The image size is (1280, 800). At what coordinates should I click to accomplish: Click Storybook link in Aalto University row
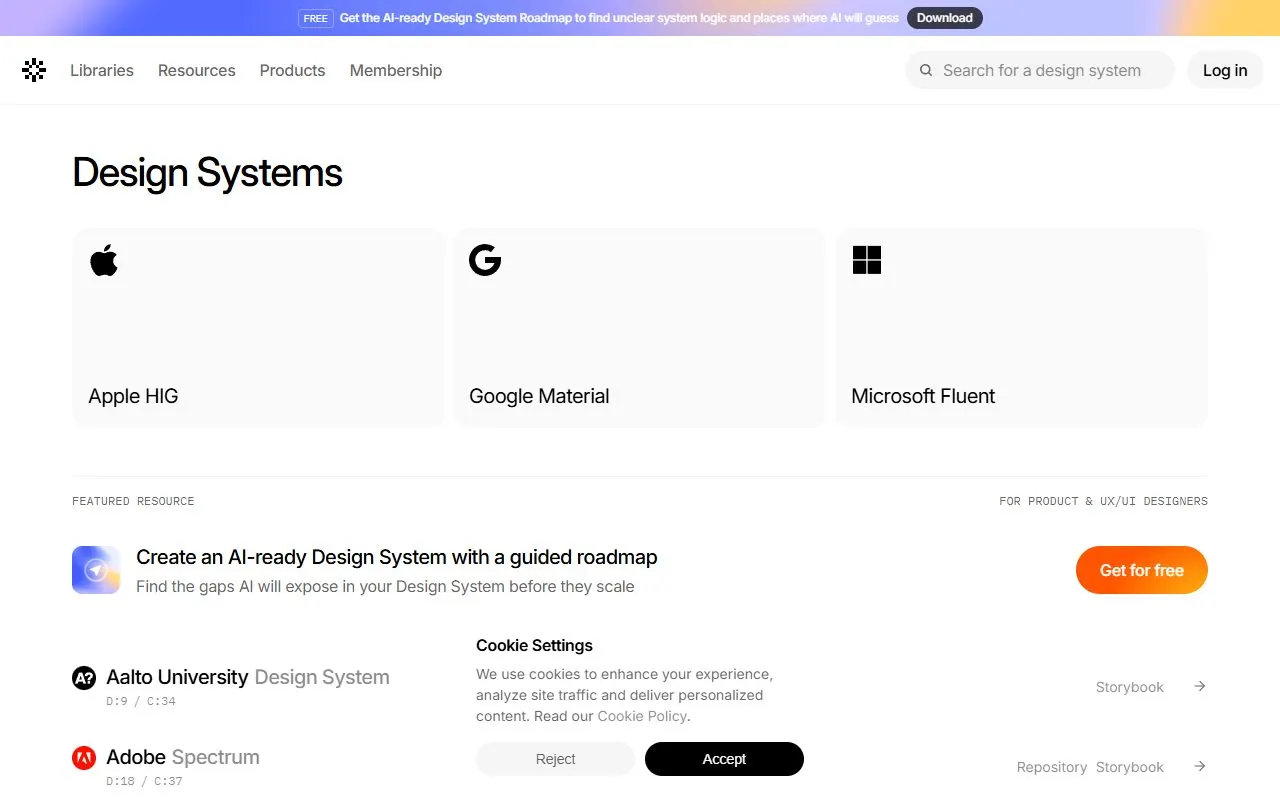[x=1130, y=687]
